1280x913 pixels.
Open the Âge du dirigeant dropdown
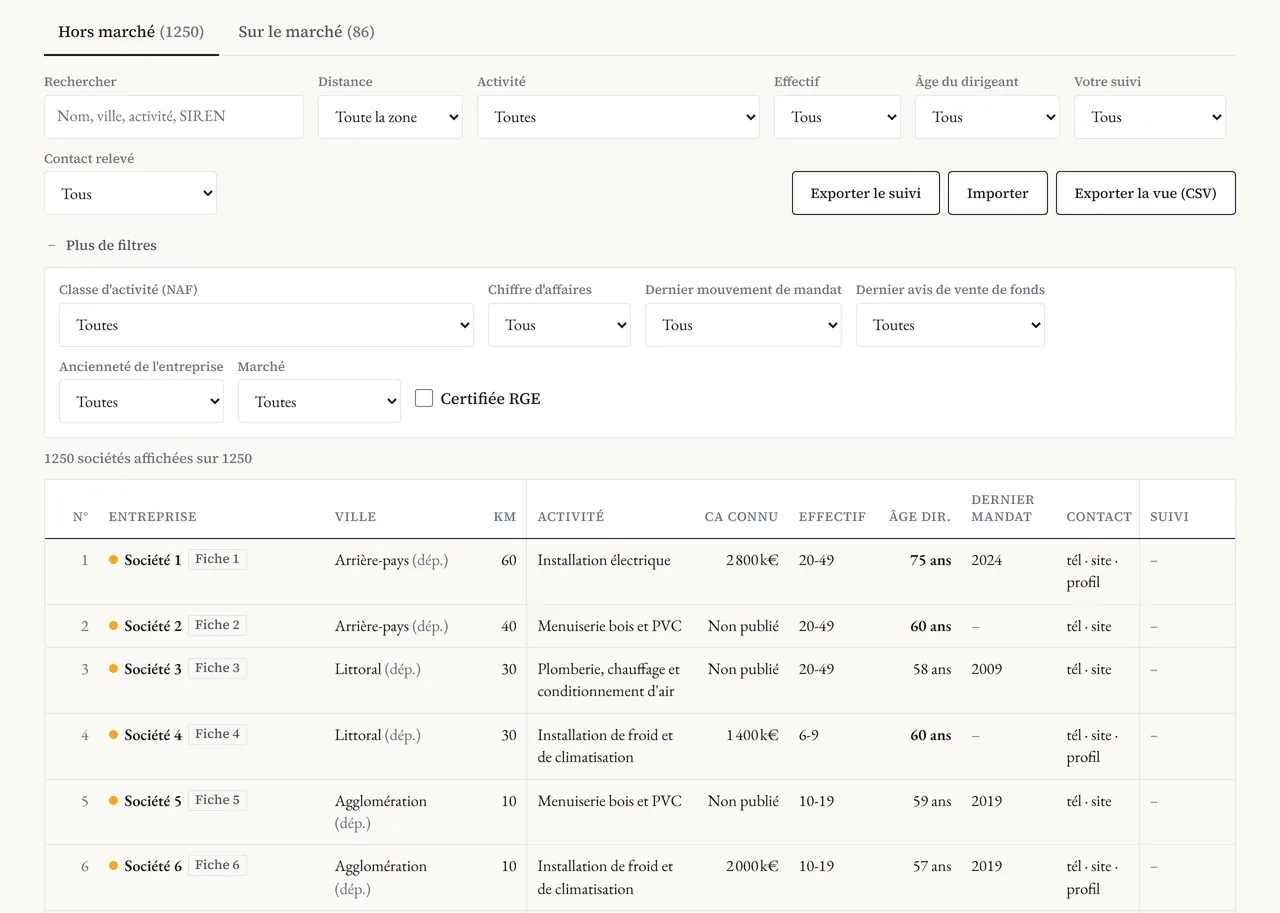tap(987, 117)
